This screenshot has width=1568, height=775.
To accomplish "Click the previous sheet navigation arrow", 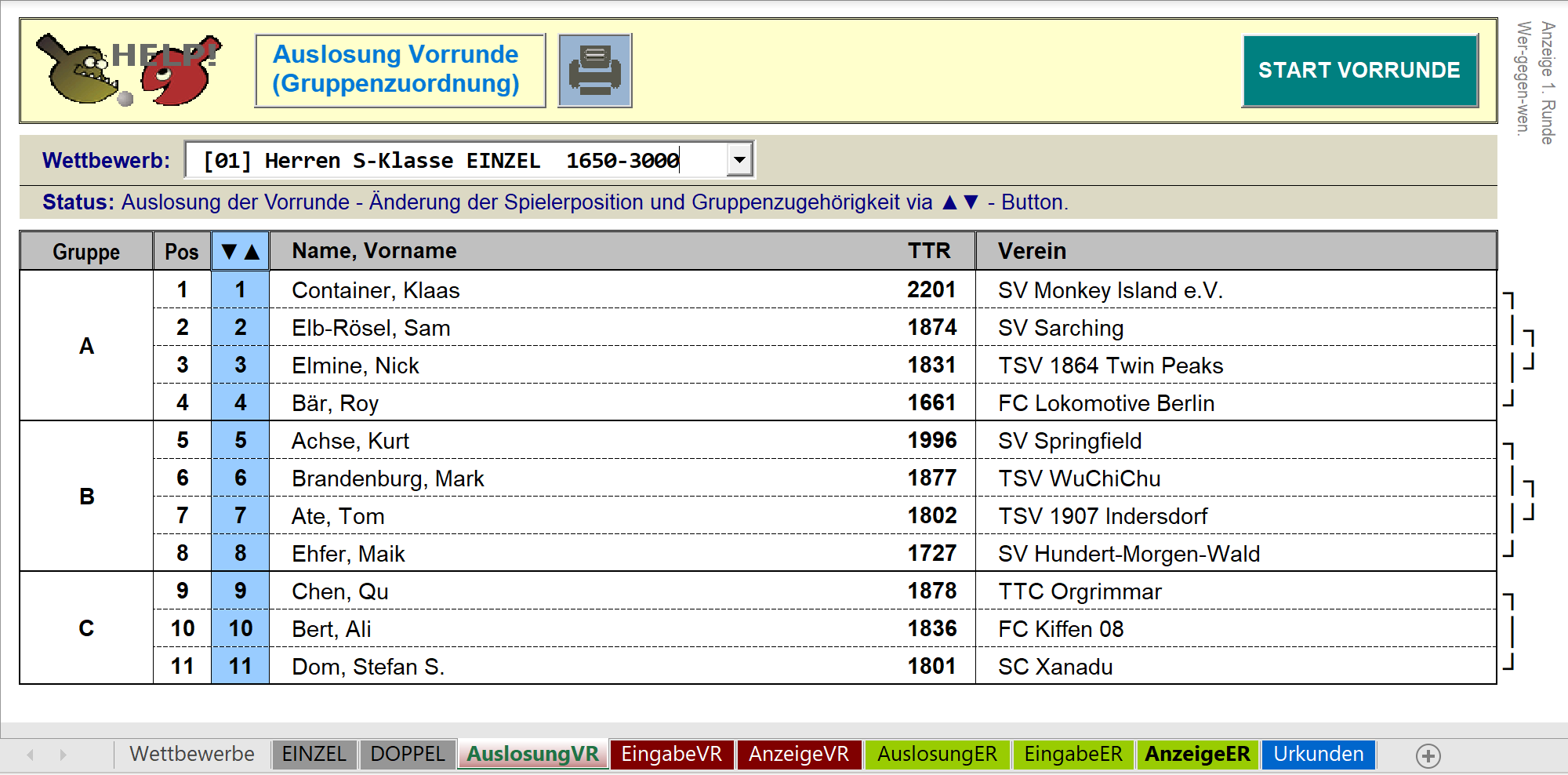I will [x=31, y=755].
